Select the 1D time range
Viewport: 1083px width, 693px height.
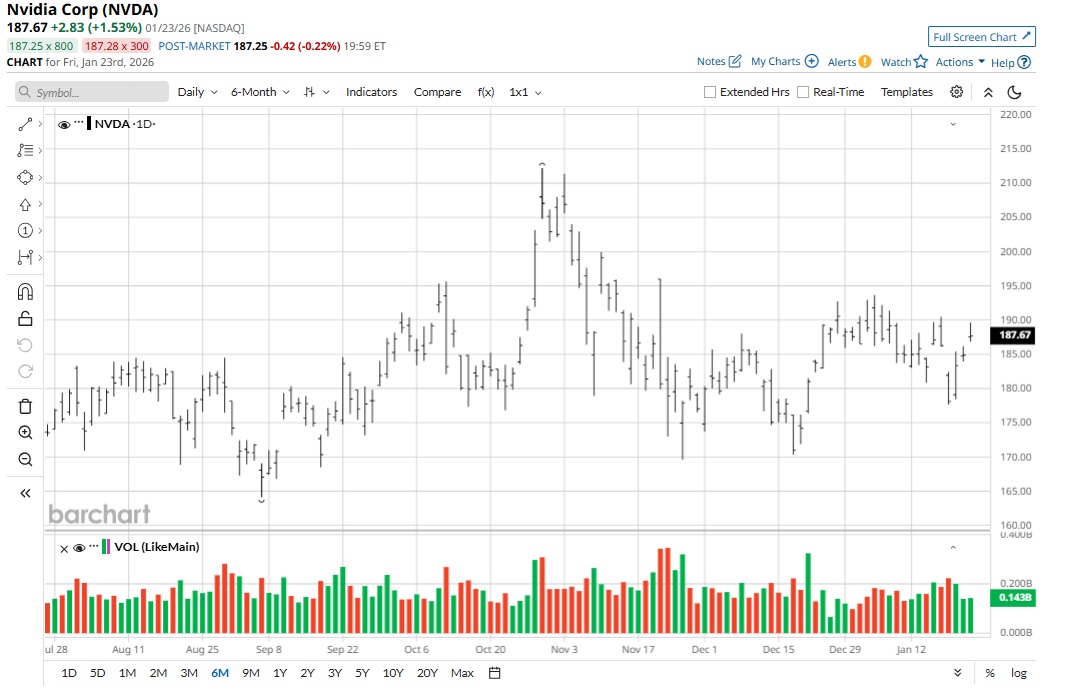69,673
